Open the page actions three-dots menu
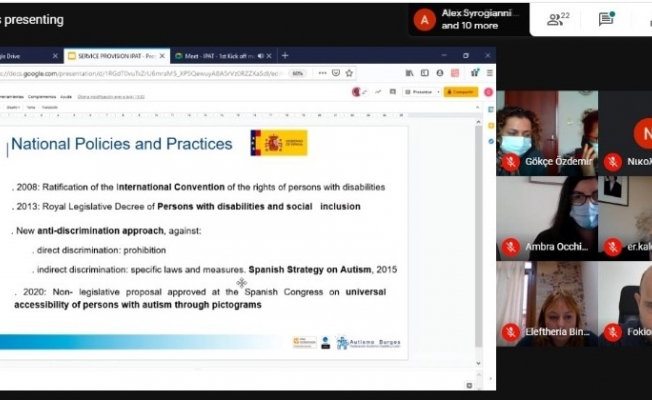The height and width of the screenshot is (400, 652). point(324,73)
